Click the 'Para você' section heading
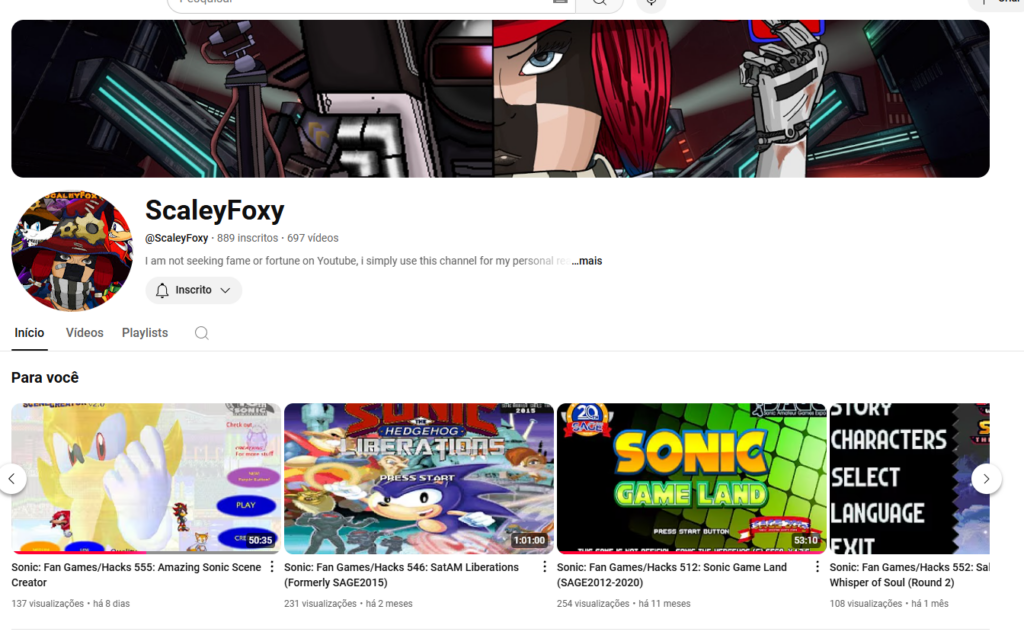 [45, 377]
